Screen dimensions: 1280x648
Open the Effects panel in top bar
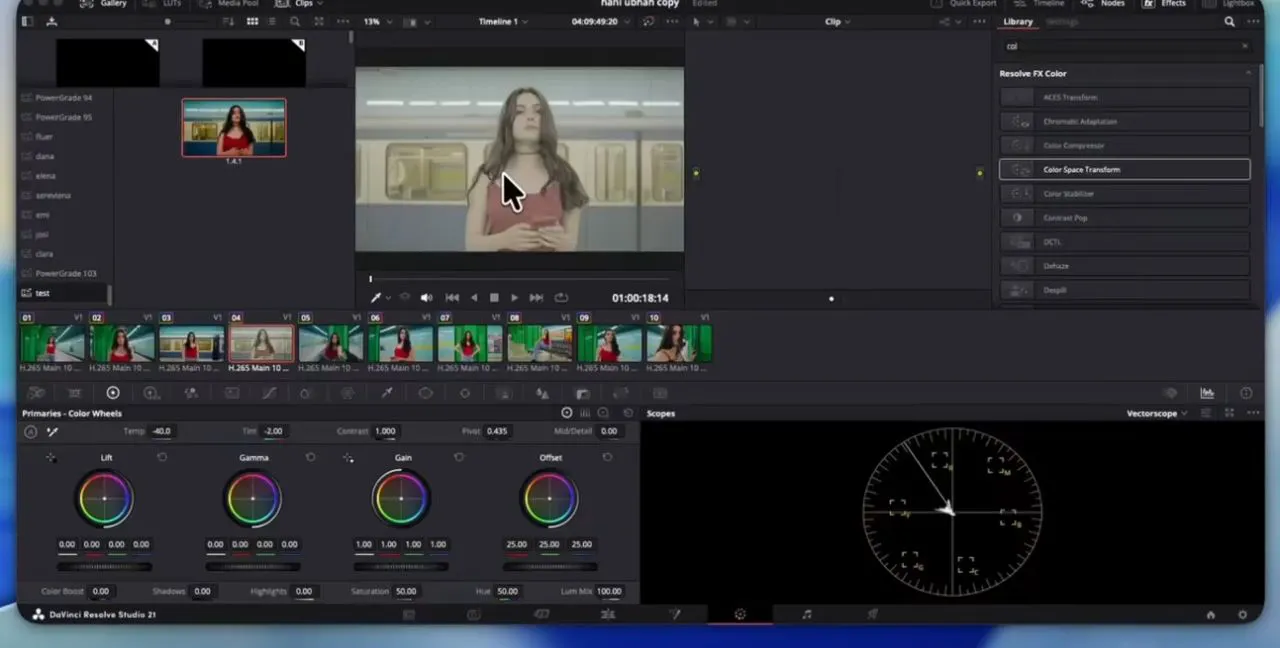1165,4
